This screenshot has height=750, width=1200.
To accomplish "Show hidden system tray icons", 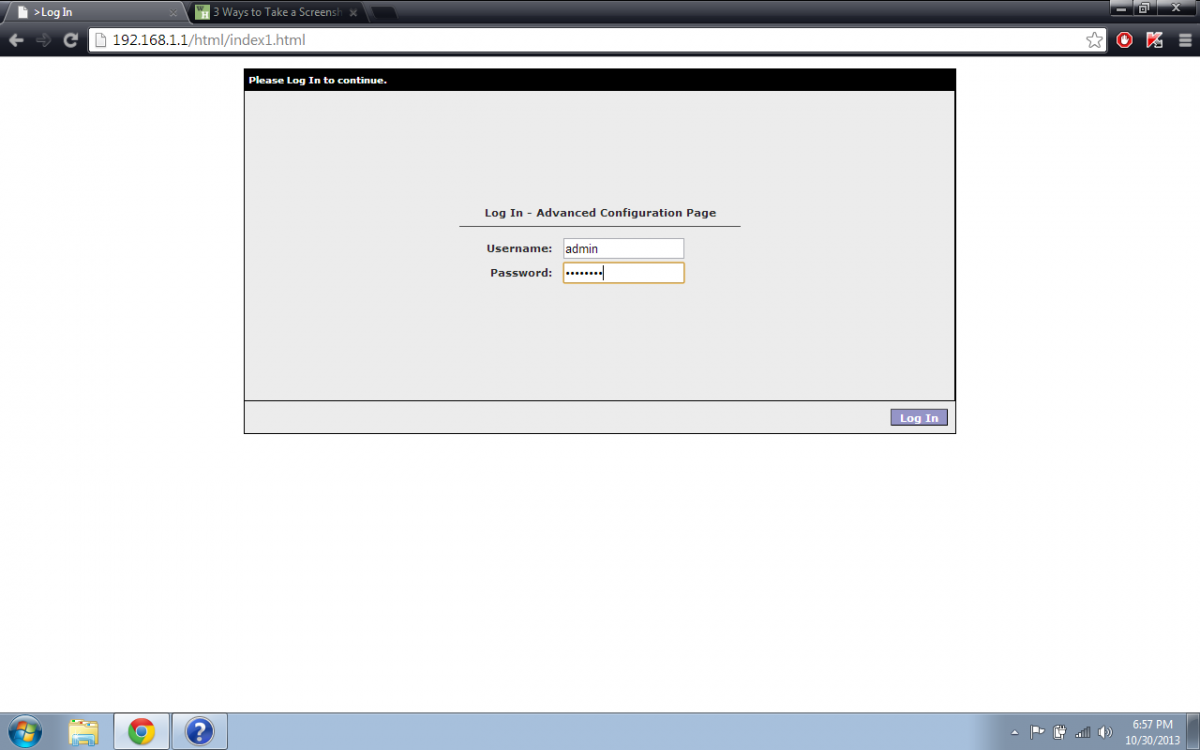I will (x=1015, y=731).
